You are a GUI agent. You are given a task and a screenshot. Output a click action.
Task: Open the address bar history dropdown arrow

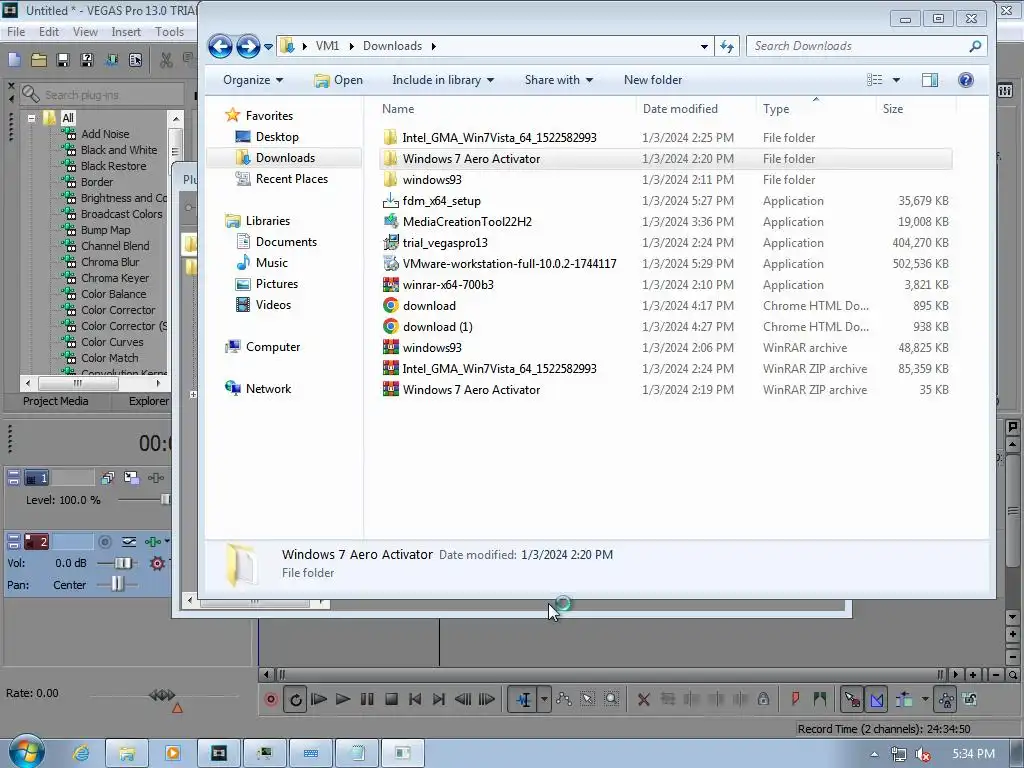704,46
